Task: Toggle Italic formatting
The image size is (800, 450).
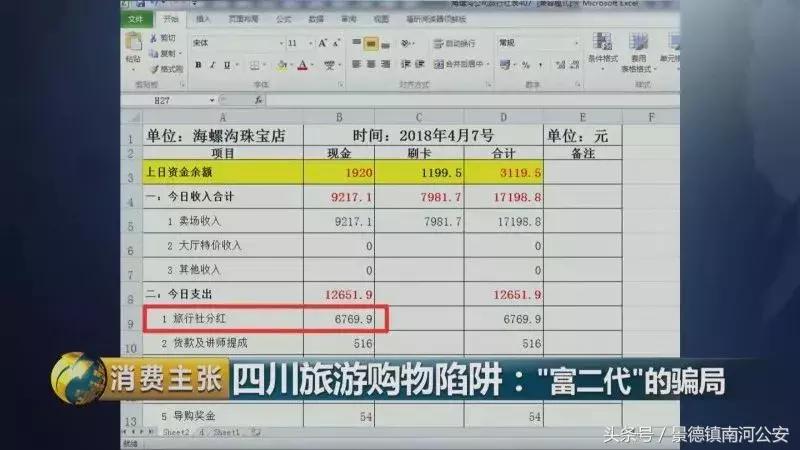Action: pos(213,65)
